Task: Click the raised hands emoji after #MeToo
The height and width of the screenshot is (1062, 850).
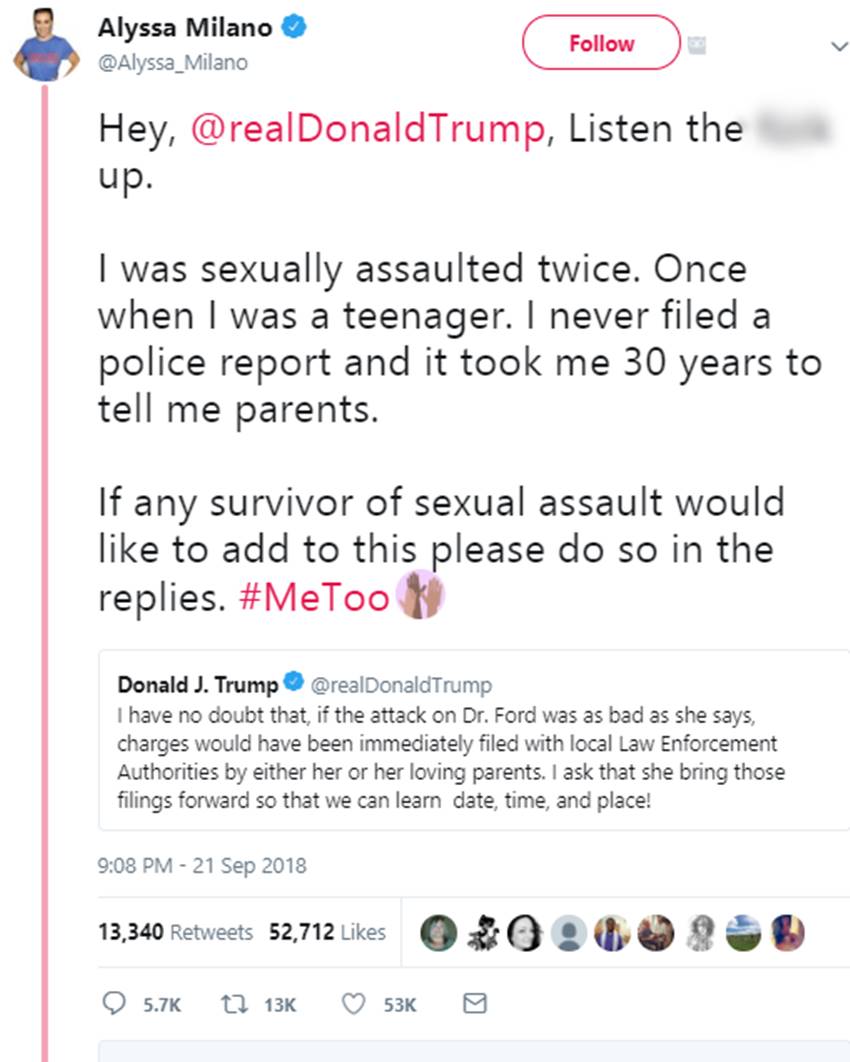Action: [421, 596]
